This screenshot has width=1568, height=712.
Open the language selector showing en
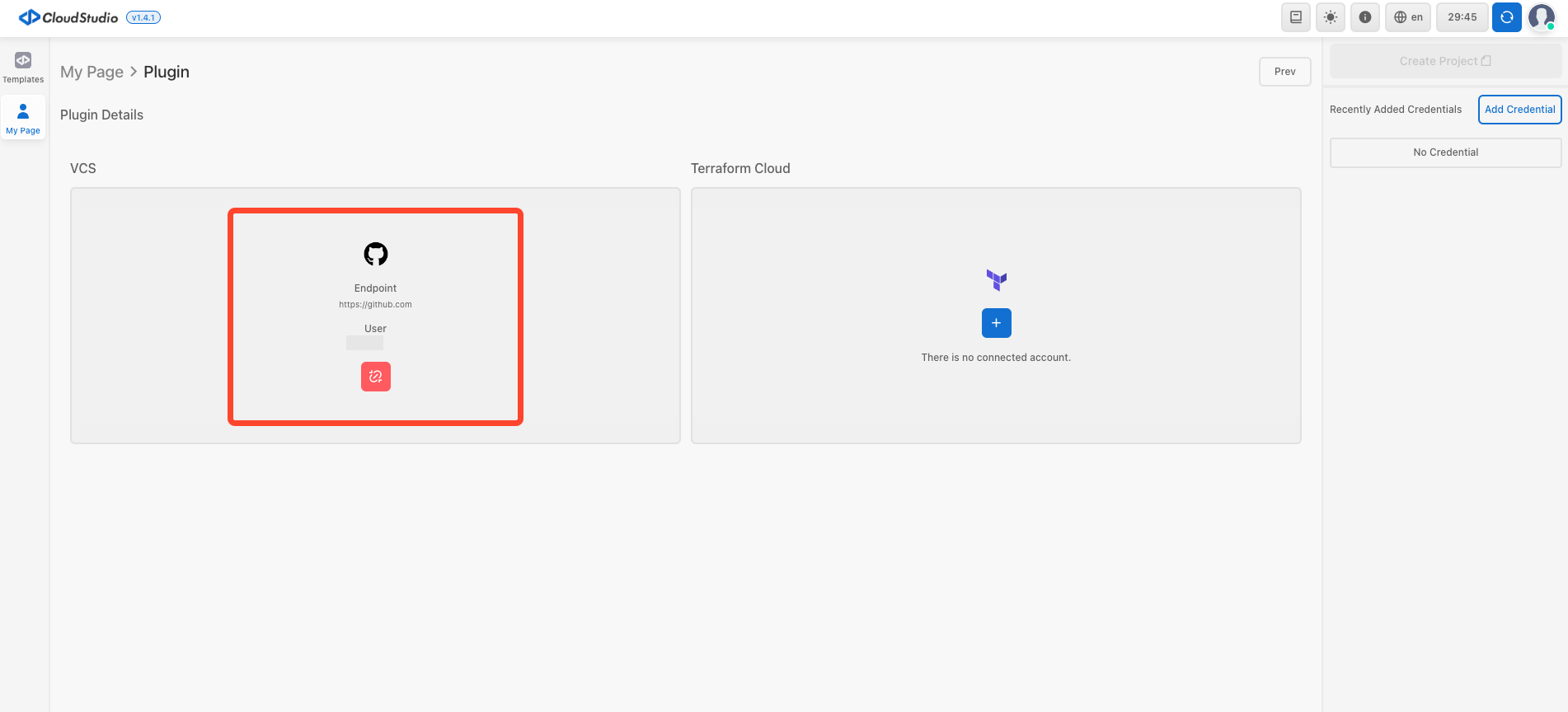pyautogui.click(x=1408, y=17)
